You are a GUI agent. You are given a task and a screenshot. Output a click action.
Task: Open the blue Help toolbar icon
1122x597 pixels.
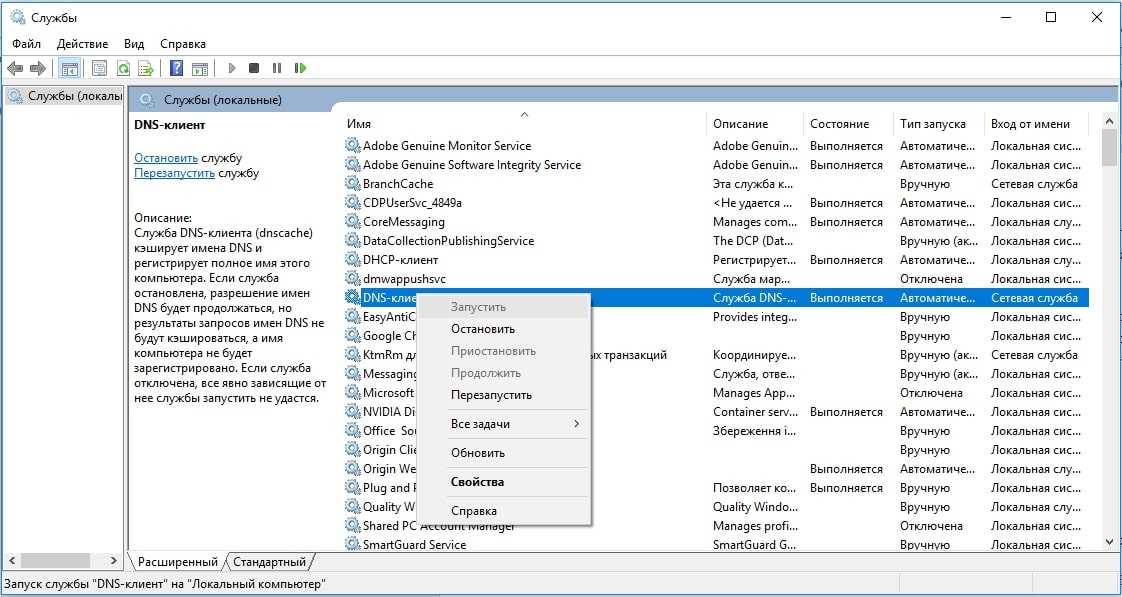(176, 68)
